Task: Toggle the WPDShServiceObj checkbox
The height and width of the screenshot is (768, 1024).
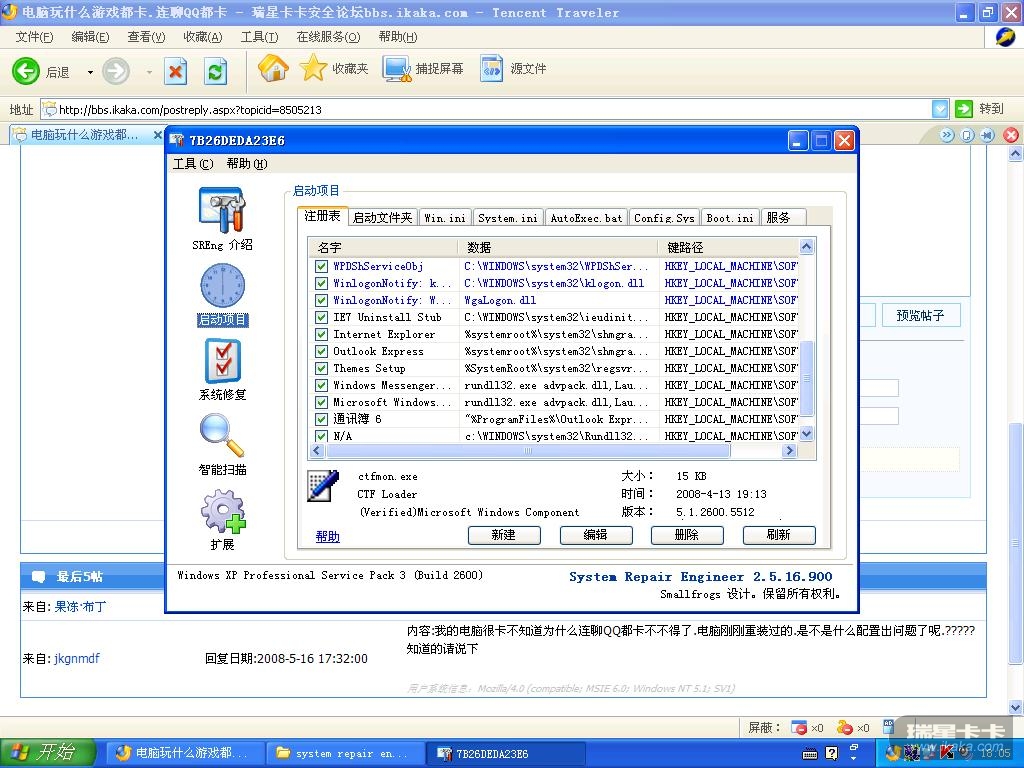Action: pos(321,266)
